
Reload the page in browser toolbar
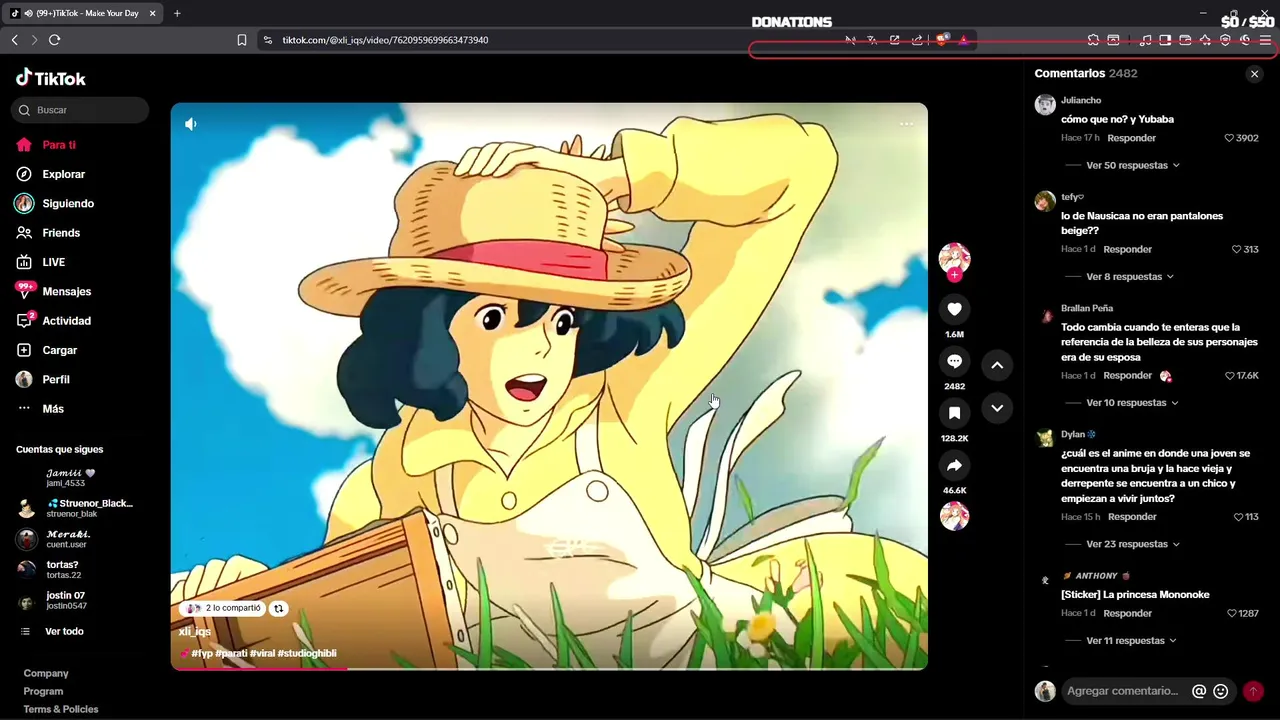54,40
